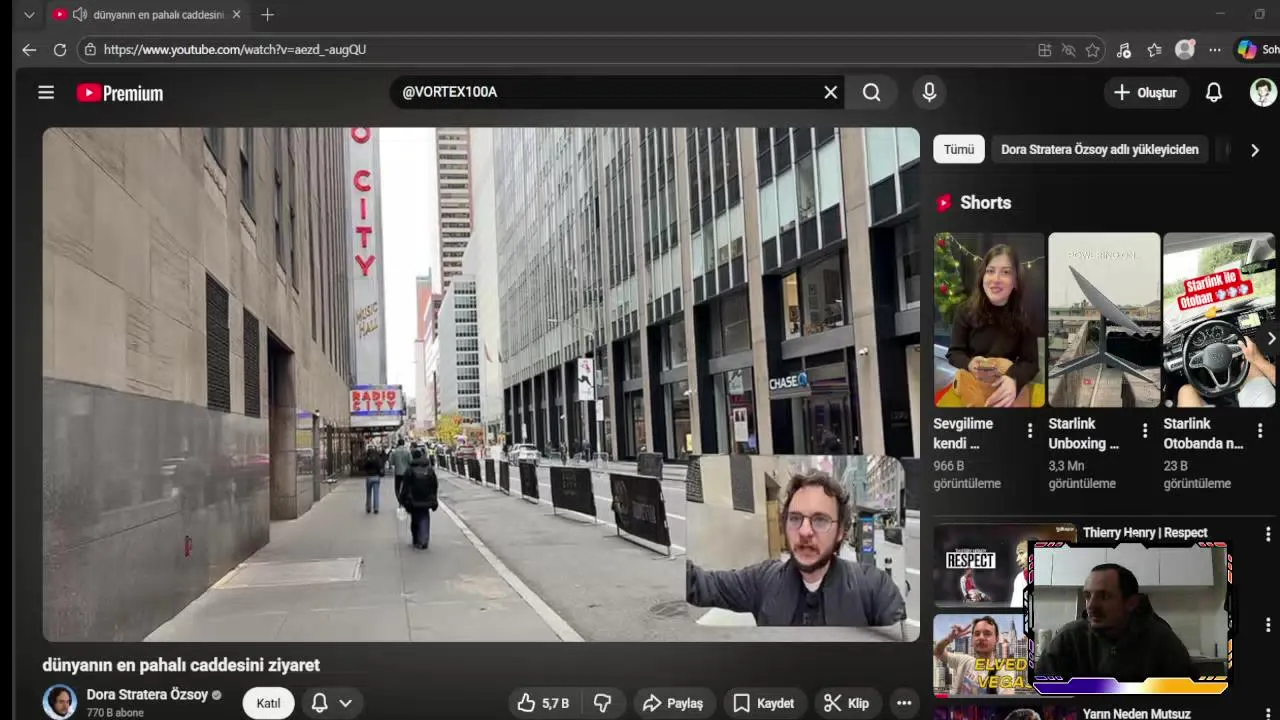Select the Tümü filter chip

(958, 149)
